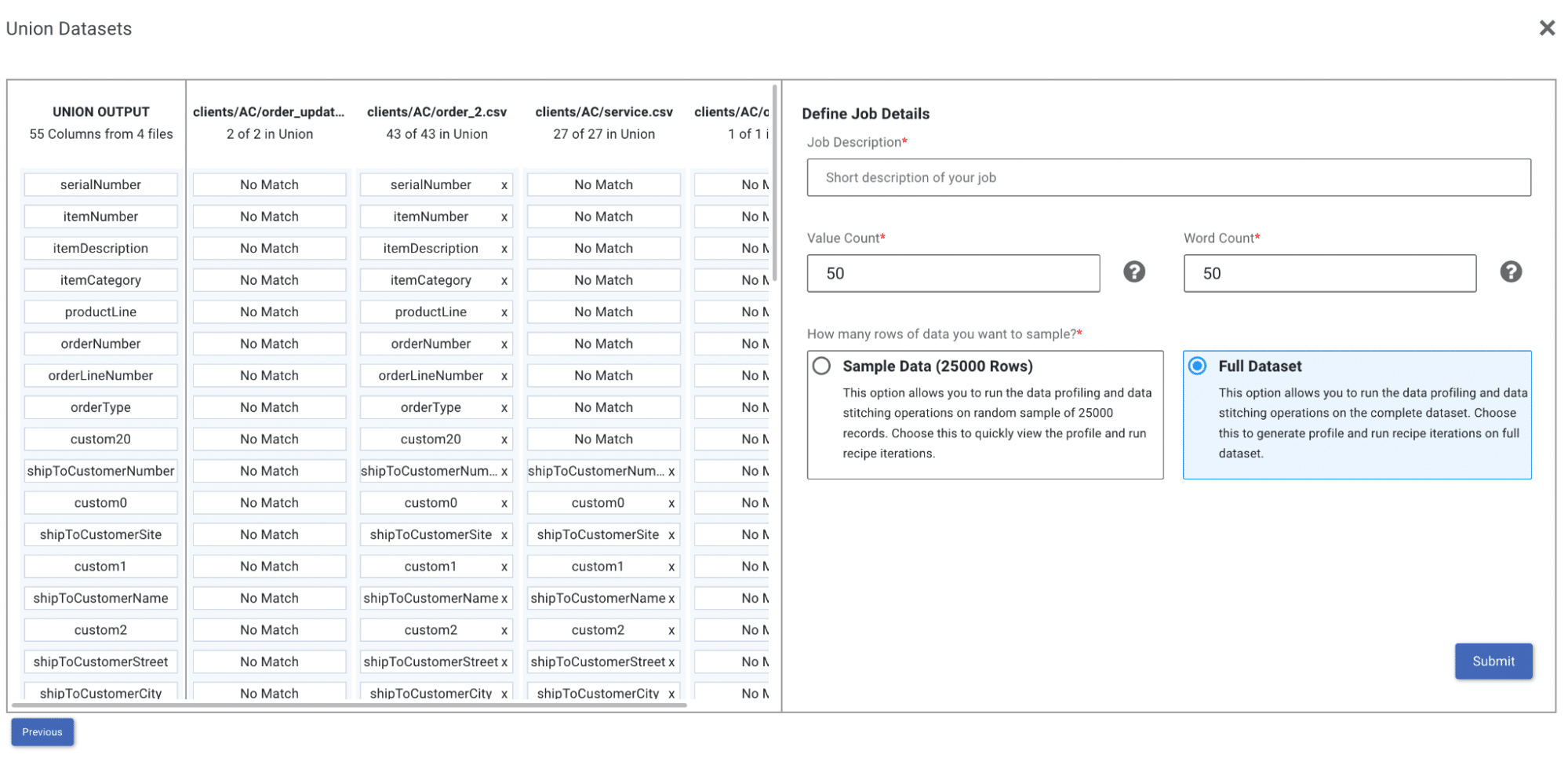Remove shipToCustomerNum mapping in service.csv column
Image resolution: width=1568 pixels, height=758 pixels.
click(x=671, y=472)
